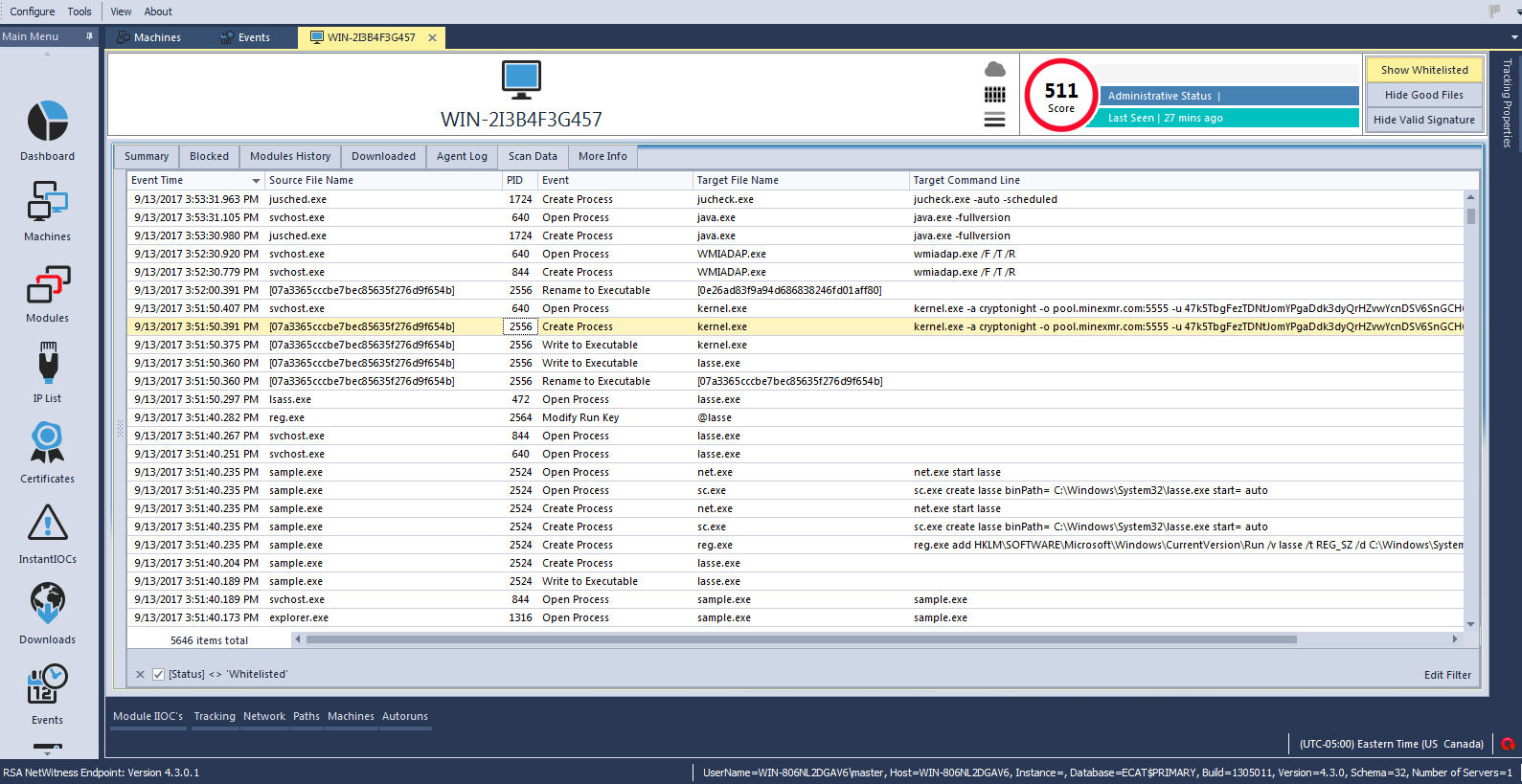Expand the tab list dropdown arrow at top right
Image resolution: width=1522 pixels, height=784 pixels.
click(1514, 37)
